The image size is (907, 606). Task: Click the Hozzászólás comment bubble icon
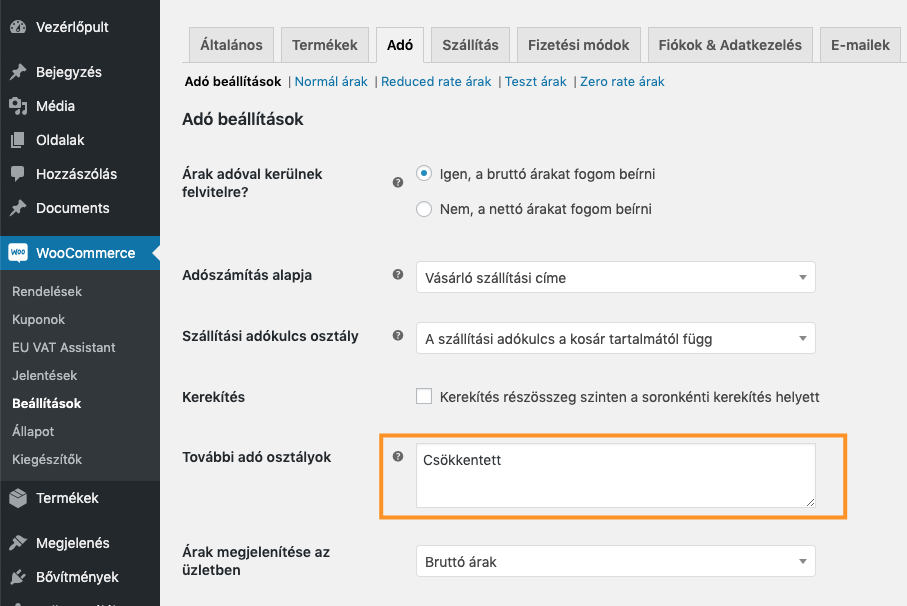[x=18, y=174]
